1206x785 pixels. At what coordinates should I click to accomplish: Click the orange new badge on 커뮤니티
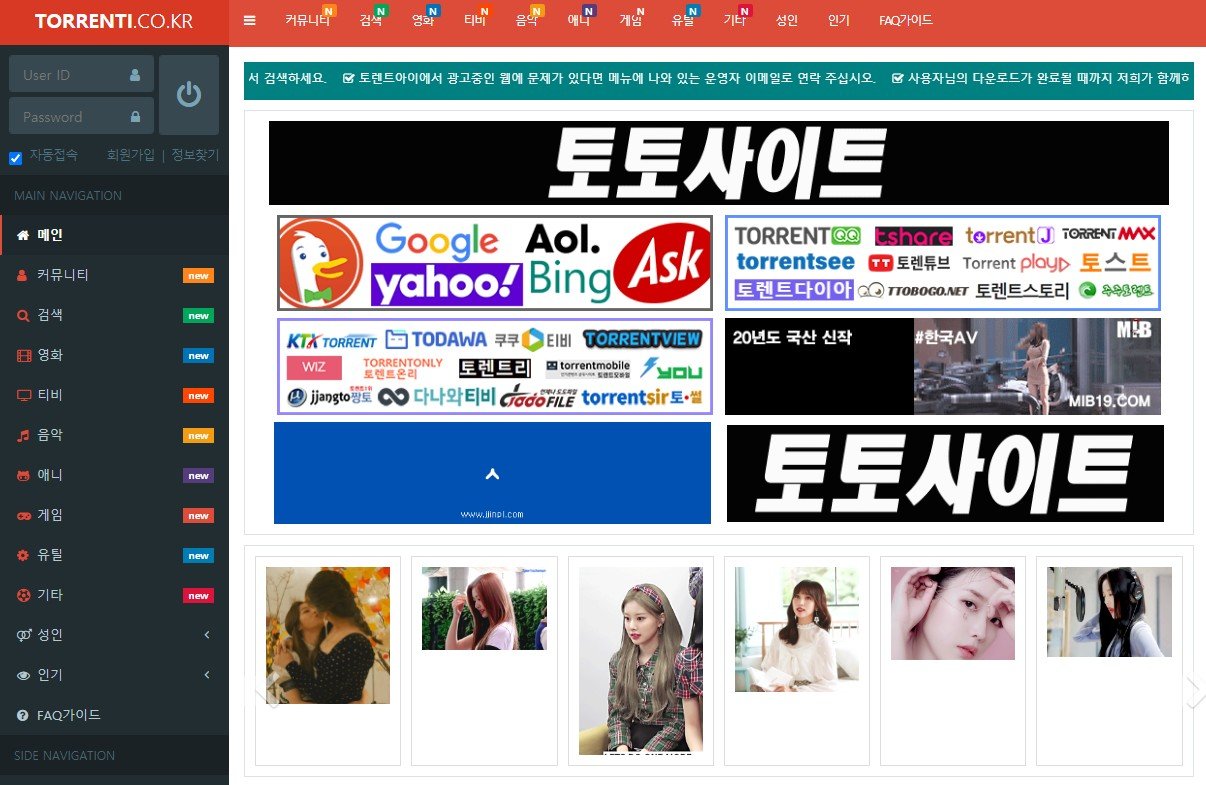coord(199,276)
